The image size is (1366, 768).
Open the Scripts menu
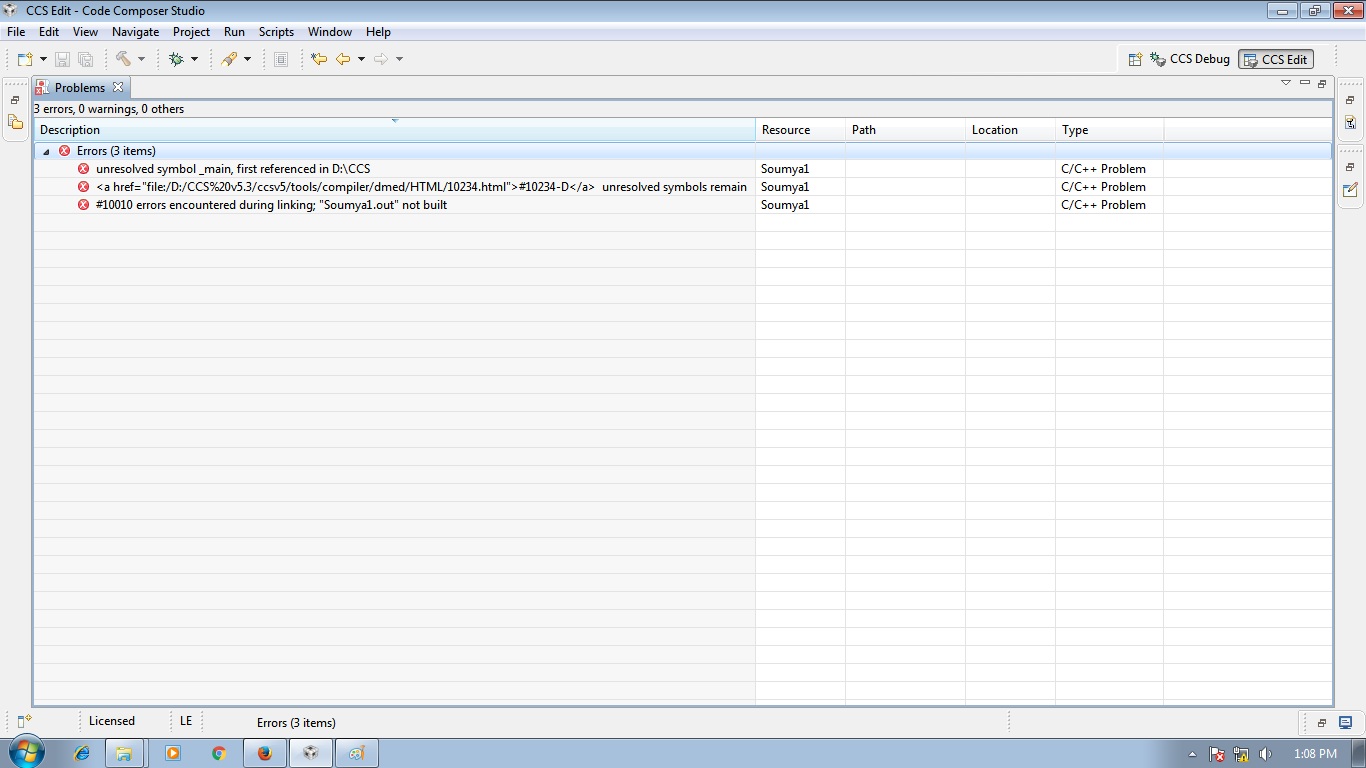276,32
